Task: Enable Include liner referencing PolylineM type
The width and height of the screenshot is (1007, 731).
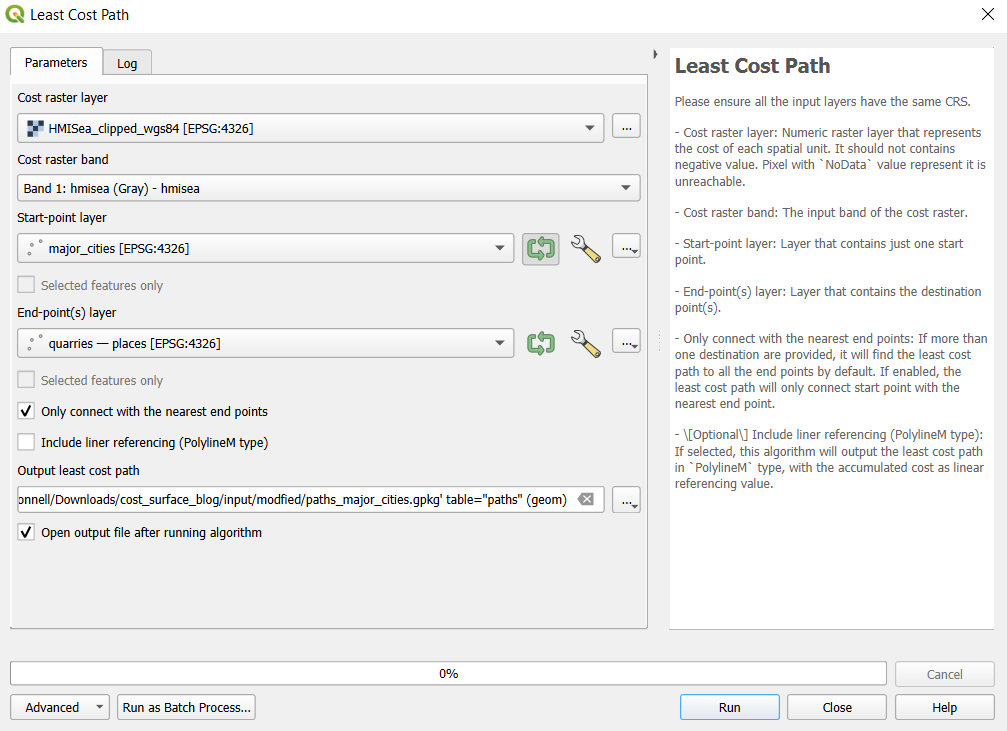Action: [25, 441]
